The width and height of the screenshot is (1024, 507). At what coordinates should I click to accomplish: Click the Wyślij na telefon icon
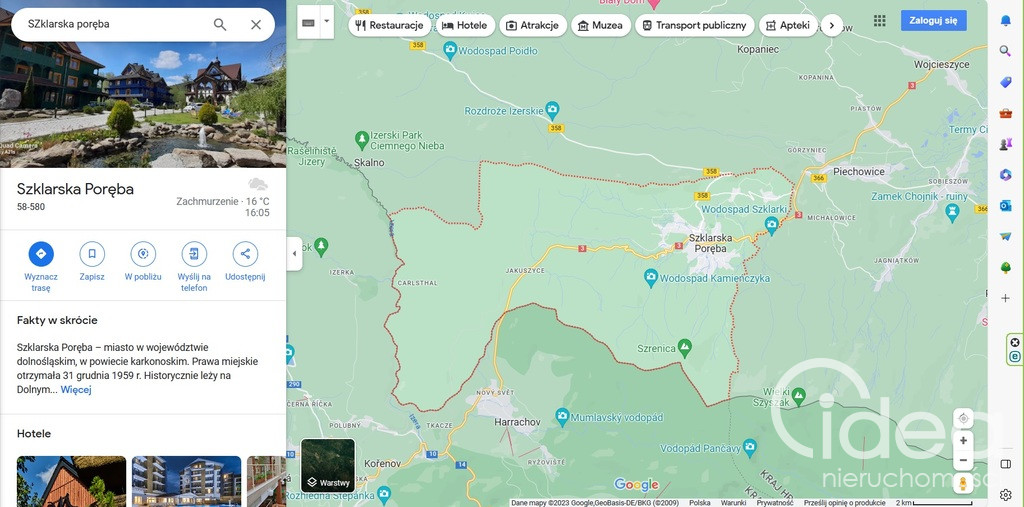pyautogui.click(x=194, y=254)
